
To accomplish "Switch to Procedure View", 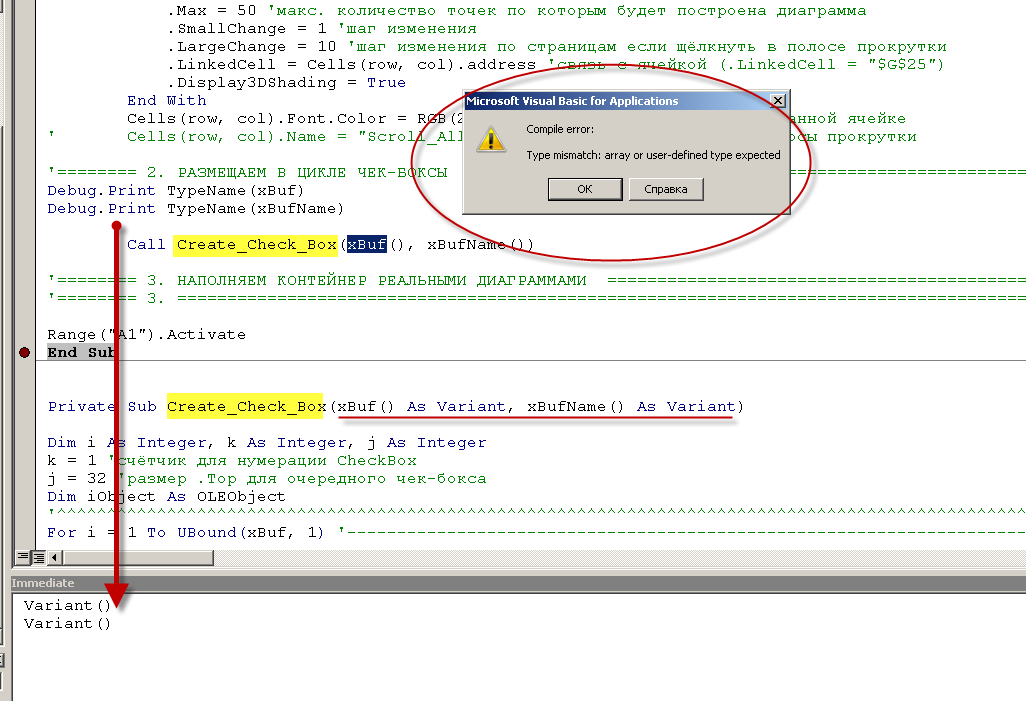I will point(22,557).
